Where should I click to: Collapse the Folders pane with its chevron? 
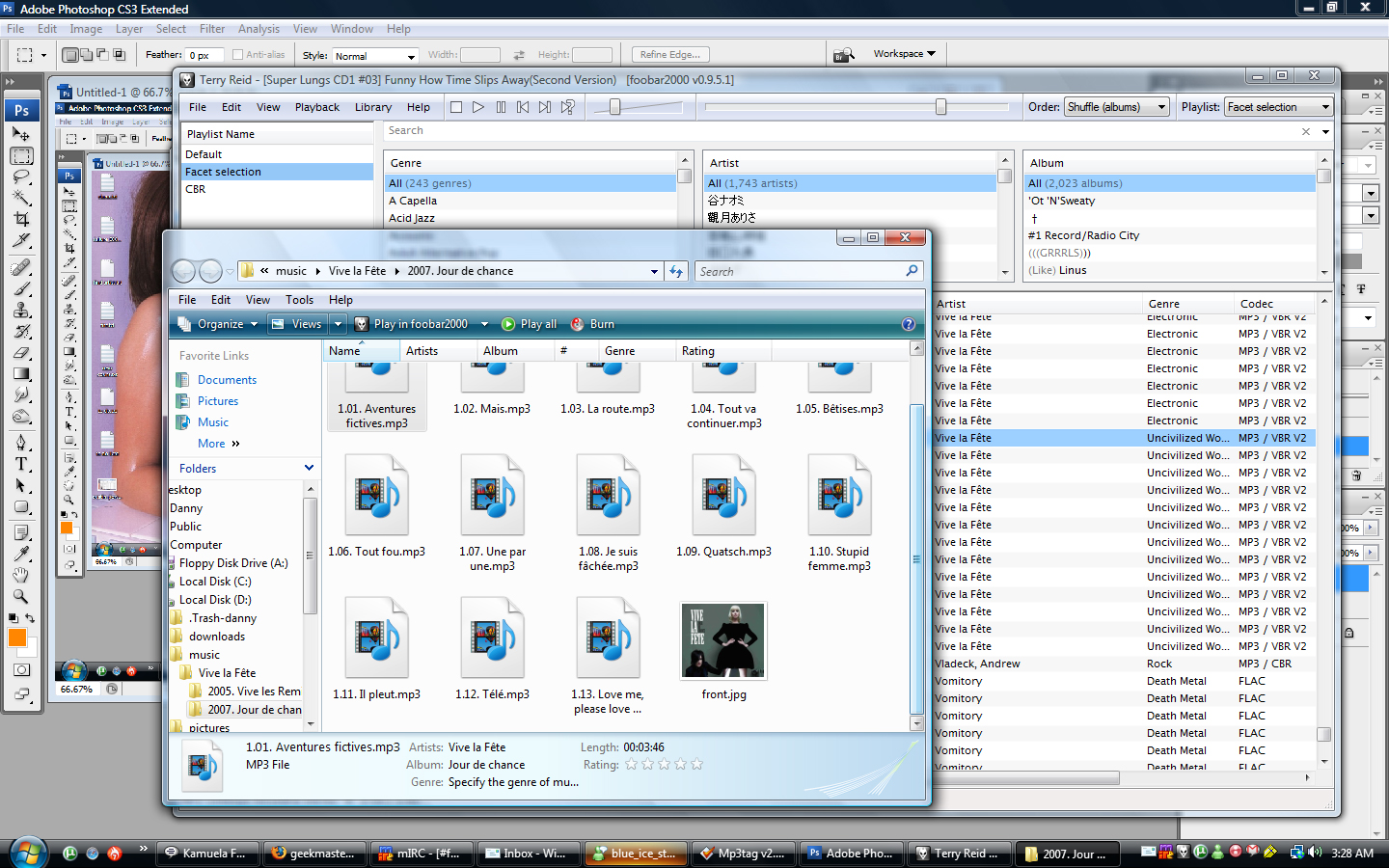(x=309, y=468)
